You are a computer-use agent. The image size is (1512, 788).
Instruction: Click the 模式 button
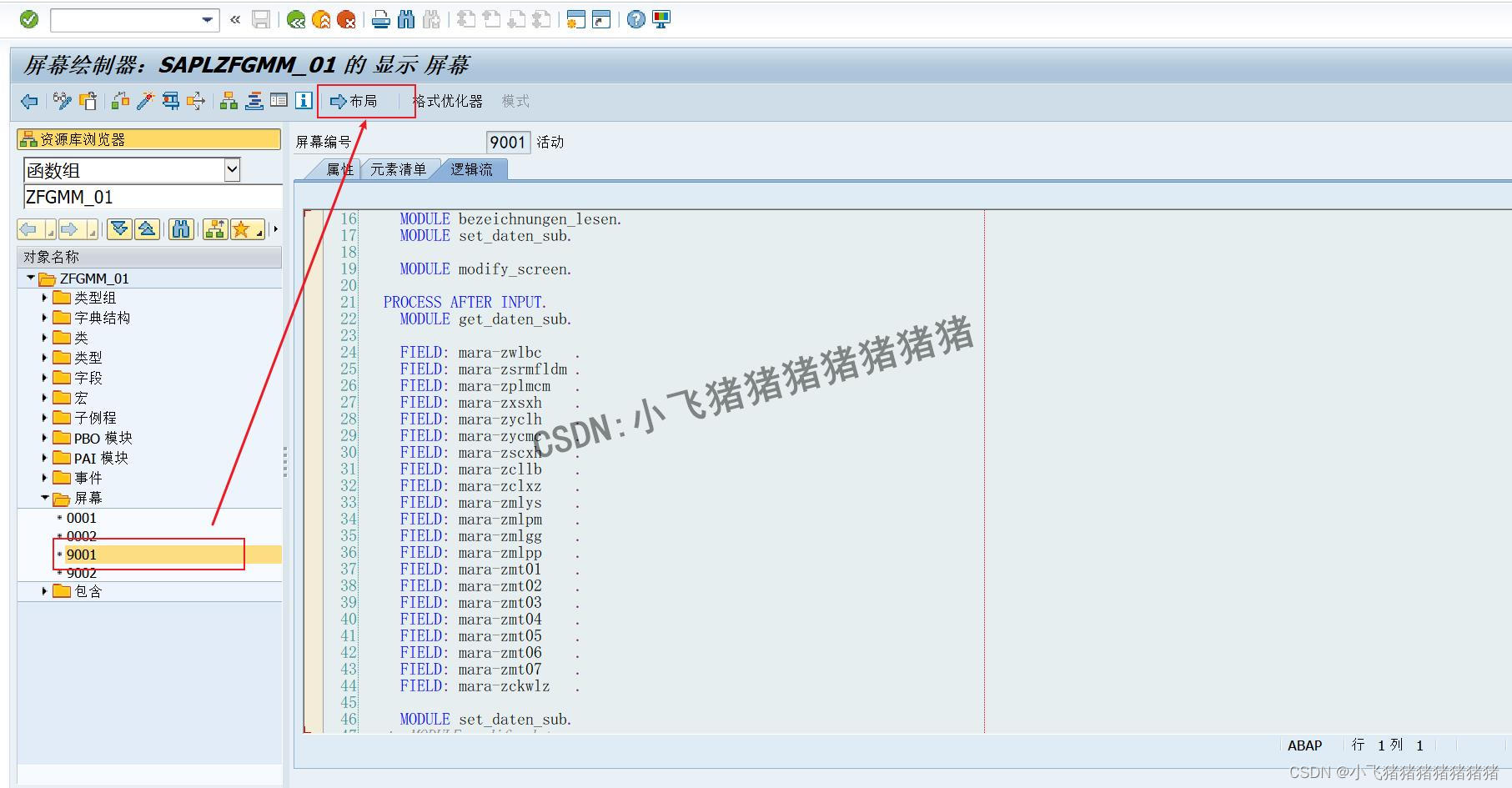point(515,101)
